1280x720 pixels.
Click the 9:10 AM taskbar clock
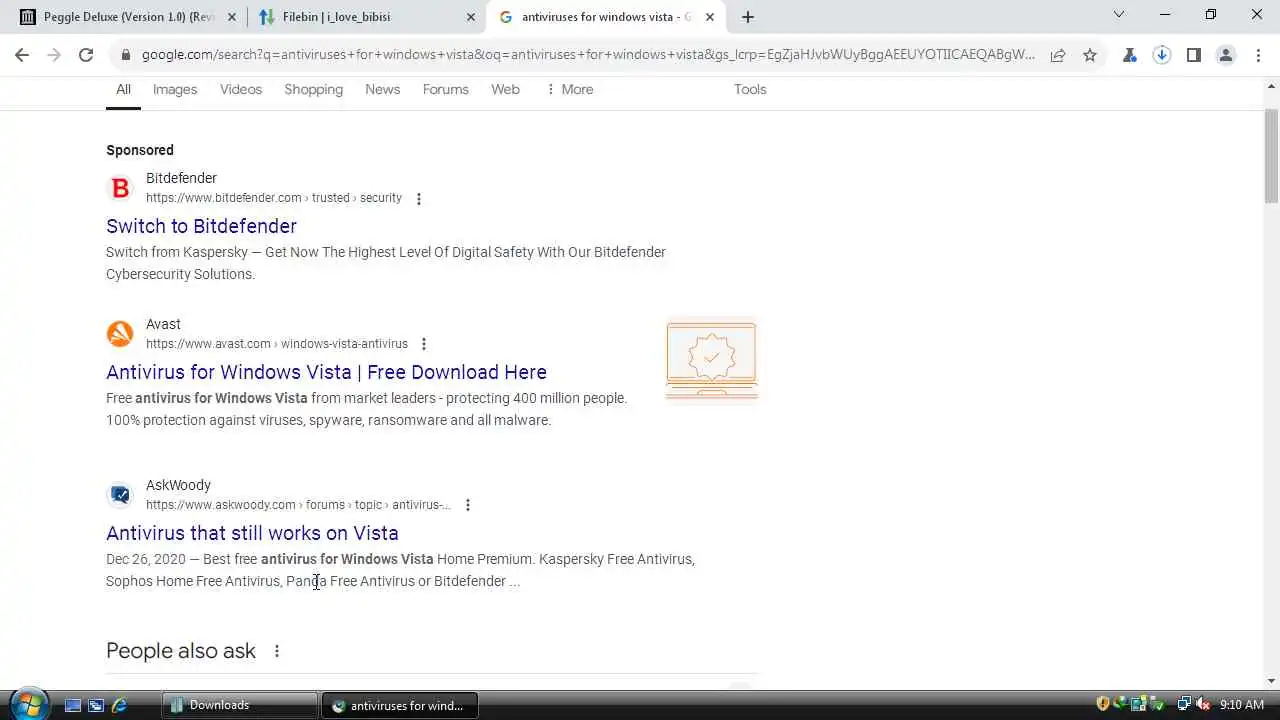(1242, 705)
